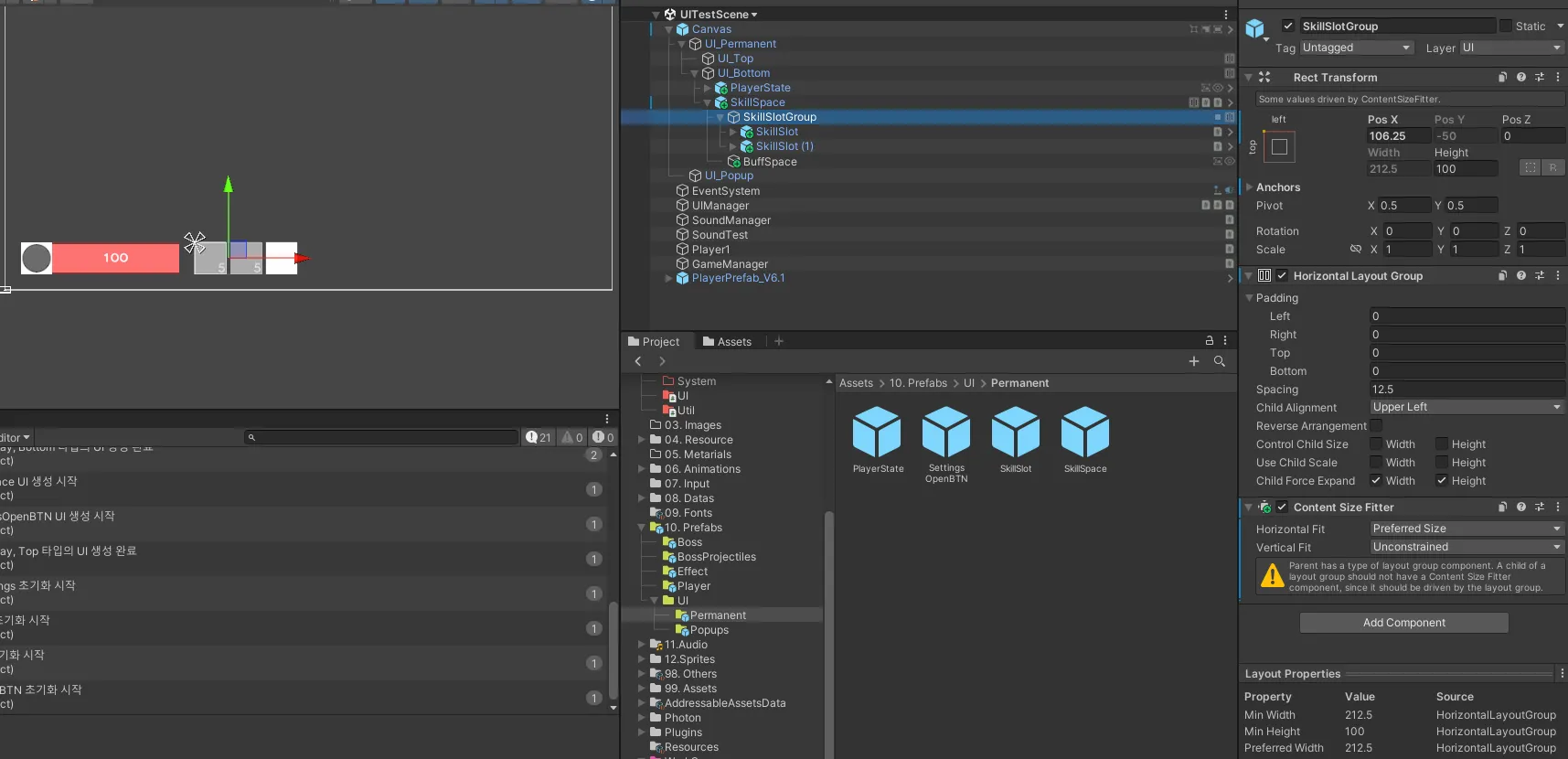This screenshot has width=1568, height=759.
Task: Uncheck Child Force Expand Height
Action: [1442, 481]
